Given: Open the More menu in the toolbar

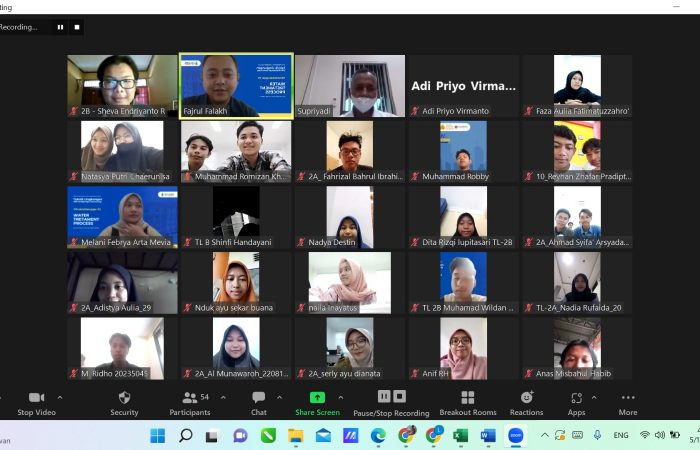Looking at the screenshot, I should pos(627,398).
